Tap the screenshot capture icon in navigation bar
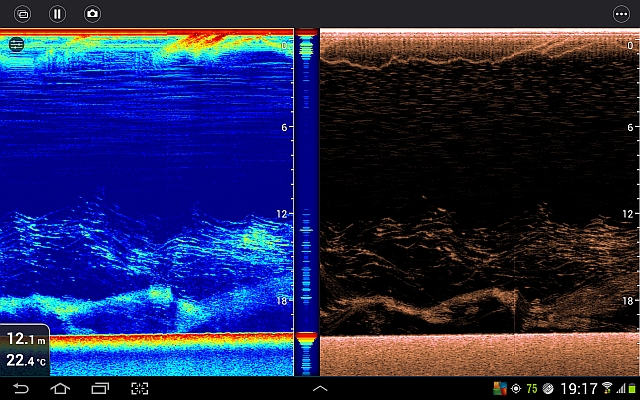Image resolution: width=640 pixels, height=400 pixels. pos(140,388)
